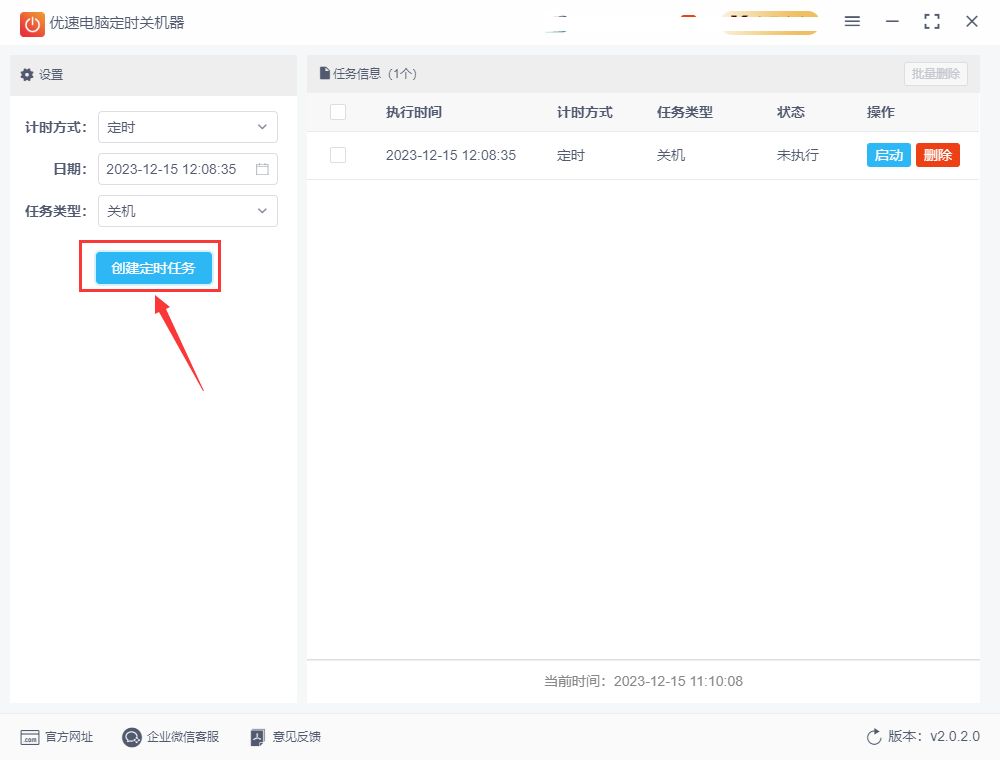Click the version refresh icon
This screenshot has height=760, width=1000.
click(x=874, y=736)
